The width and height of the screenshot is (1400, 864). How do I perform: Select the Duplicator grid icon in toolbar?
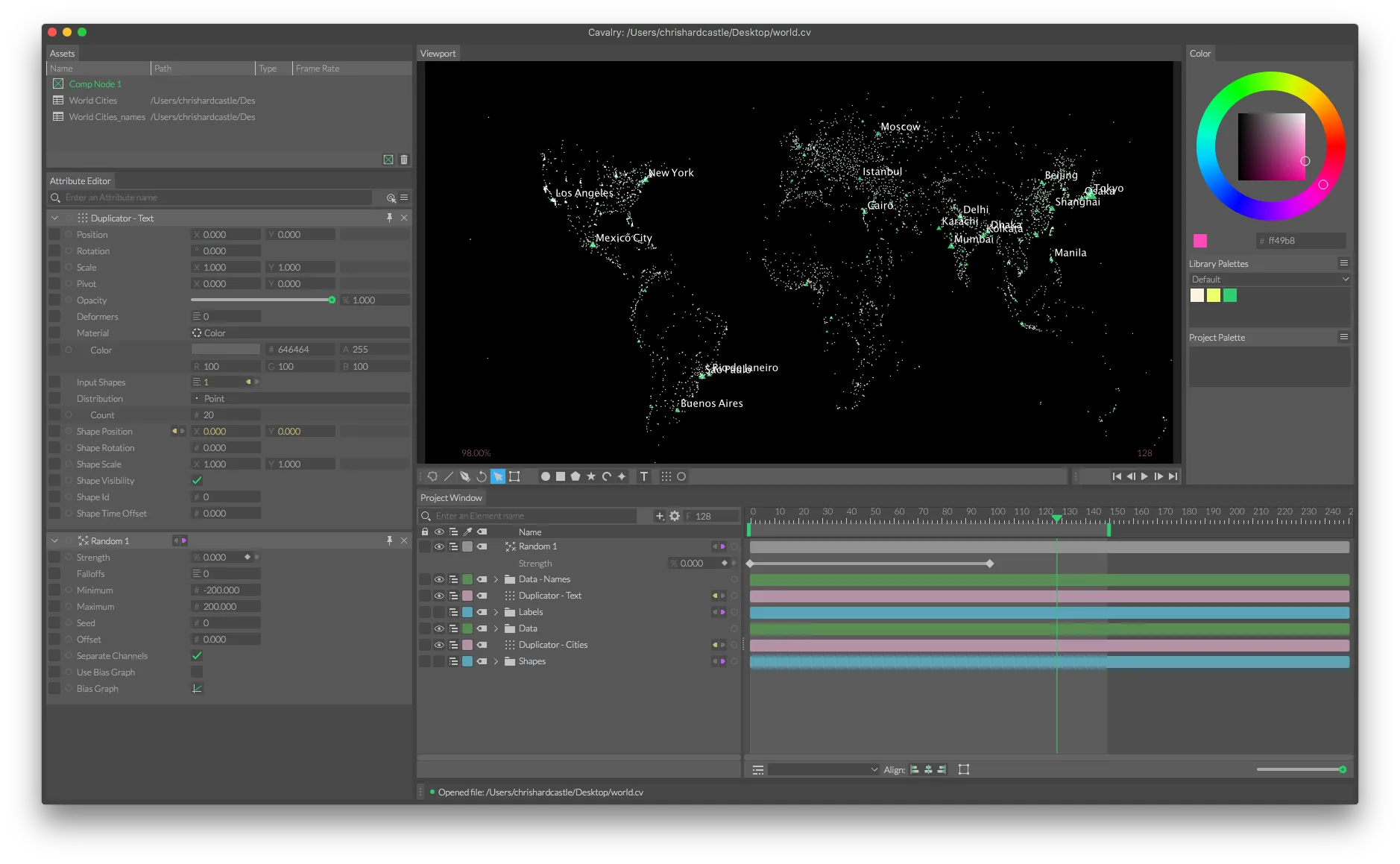(667, 476)
